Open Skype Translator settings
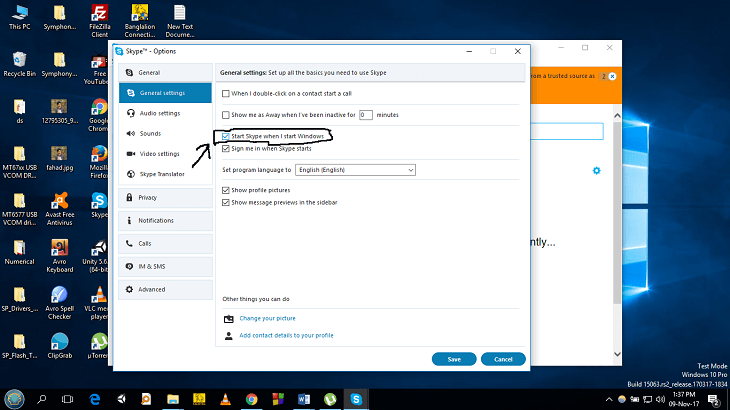Image resolution: width=730 pixels, height=410 pixels. pyautogui.click(x=164, y=173)
